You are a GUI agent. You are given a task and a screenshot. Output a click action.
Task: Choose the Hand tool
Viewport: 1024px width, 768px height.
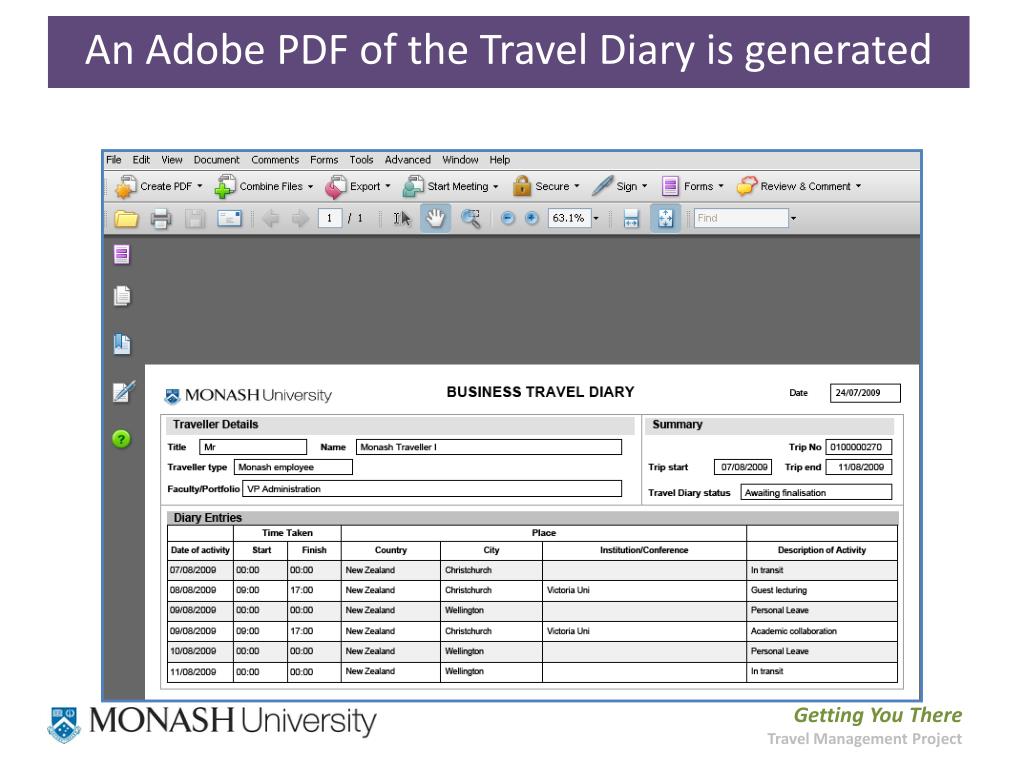[436, 219]
